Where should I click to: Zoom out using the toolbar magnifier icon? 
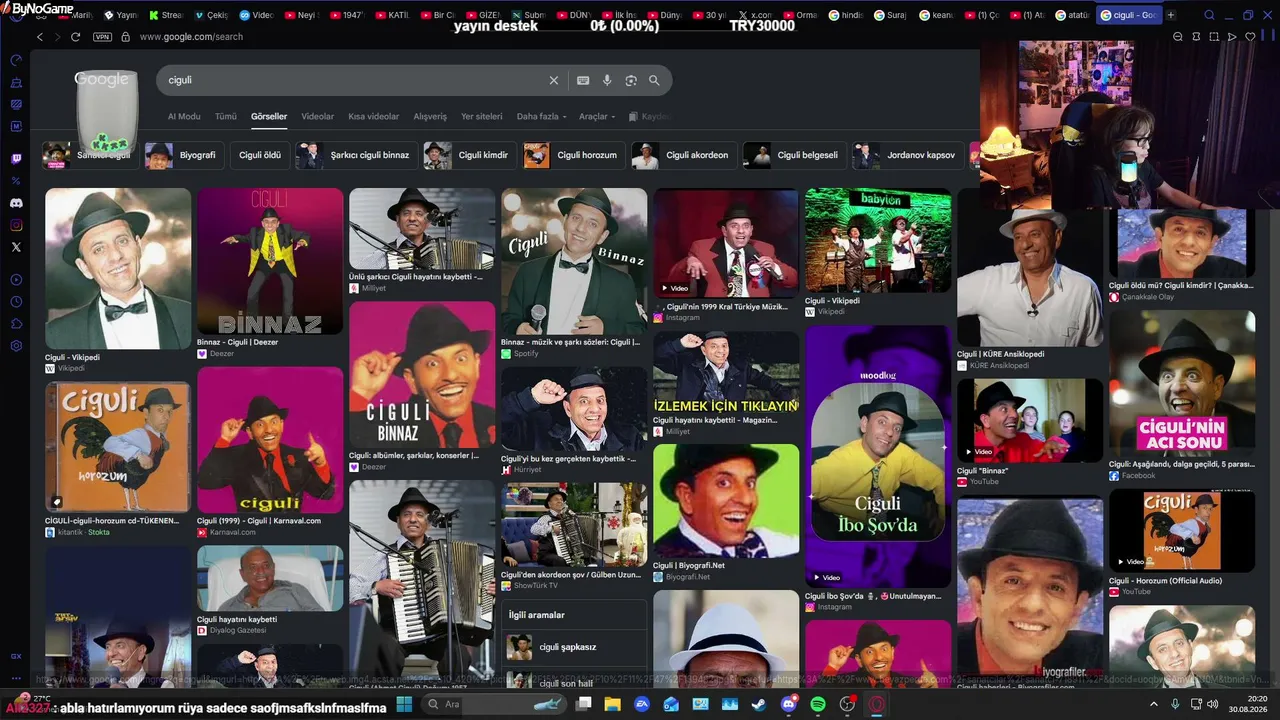(x=1178, y=37)
